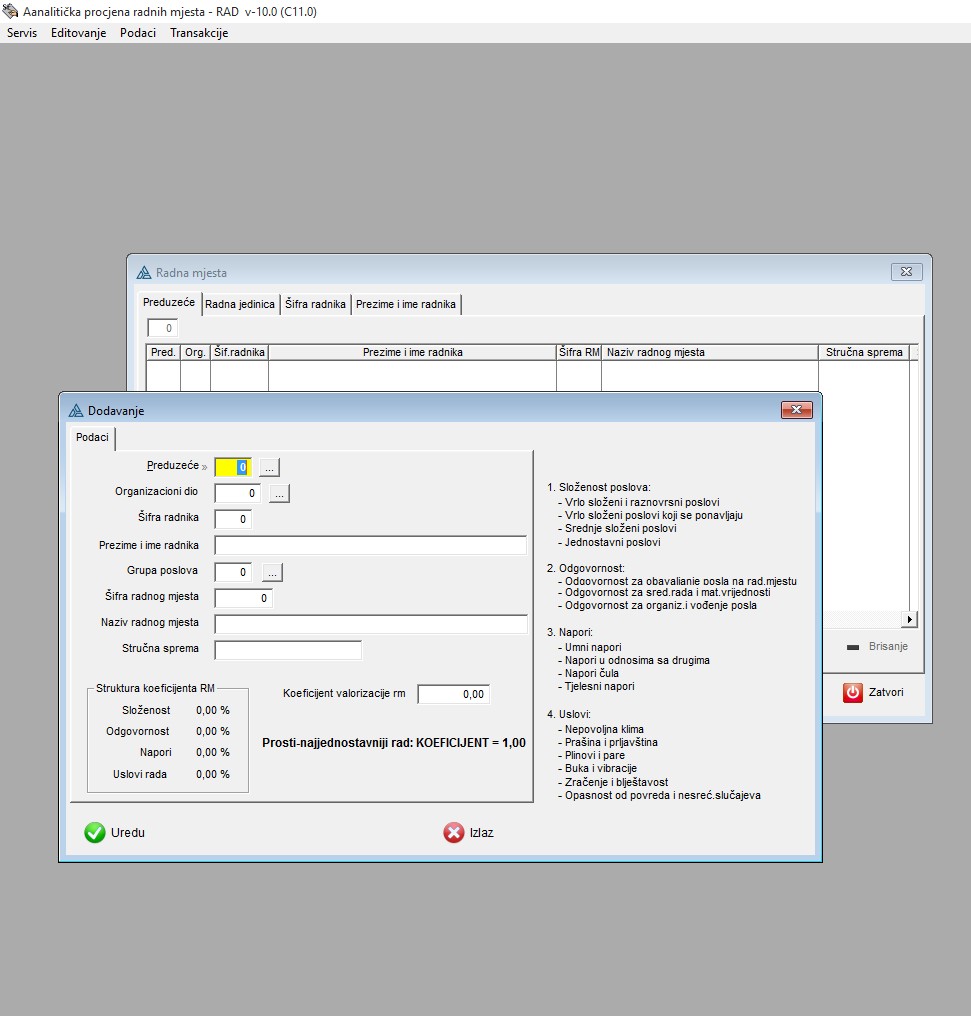Click the green checkmark Uredu icon

coord(95,832)
